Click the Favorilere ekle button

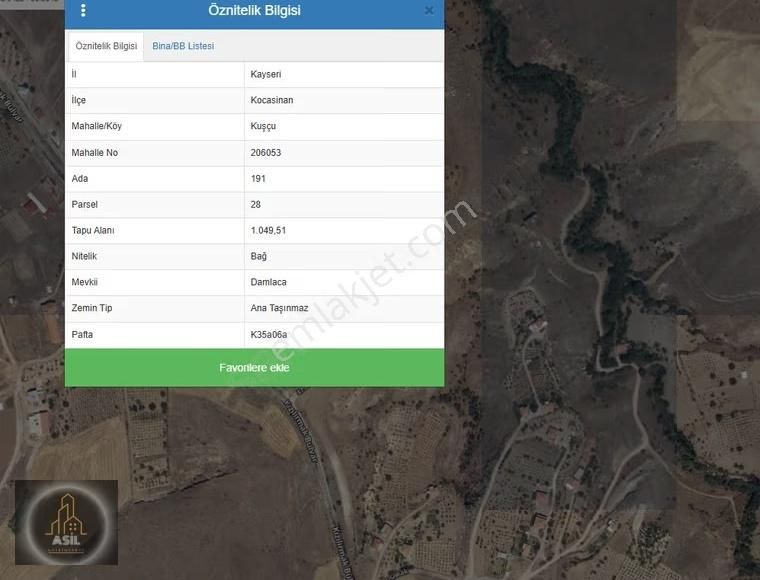[254, 368]
